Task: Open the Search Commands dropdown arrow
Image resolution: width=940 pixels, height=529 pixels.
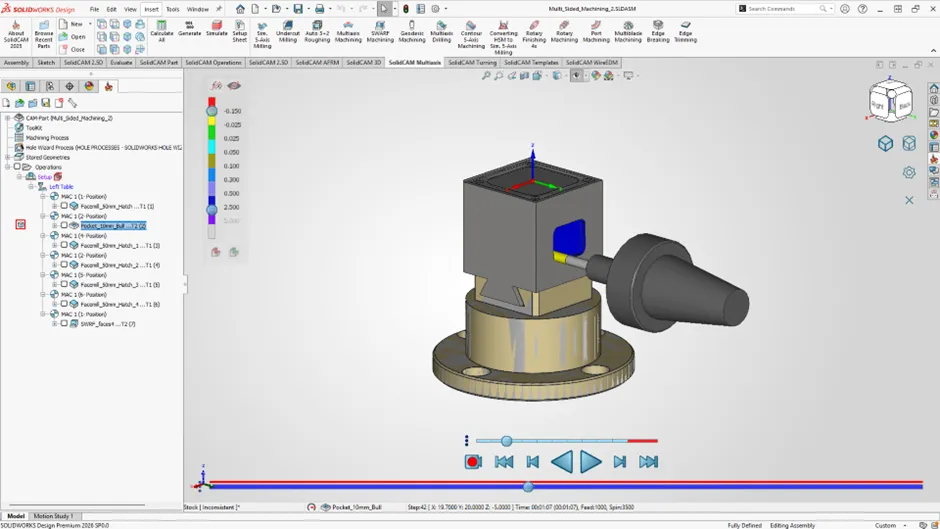Action: point(831,9)
